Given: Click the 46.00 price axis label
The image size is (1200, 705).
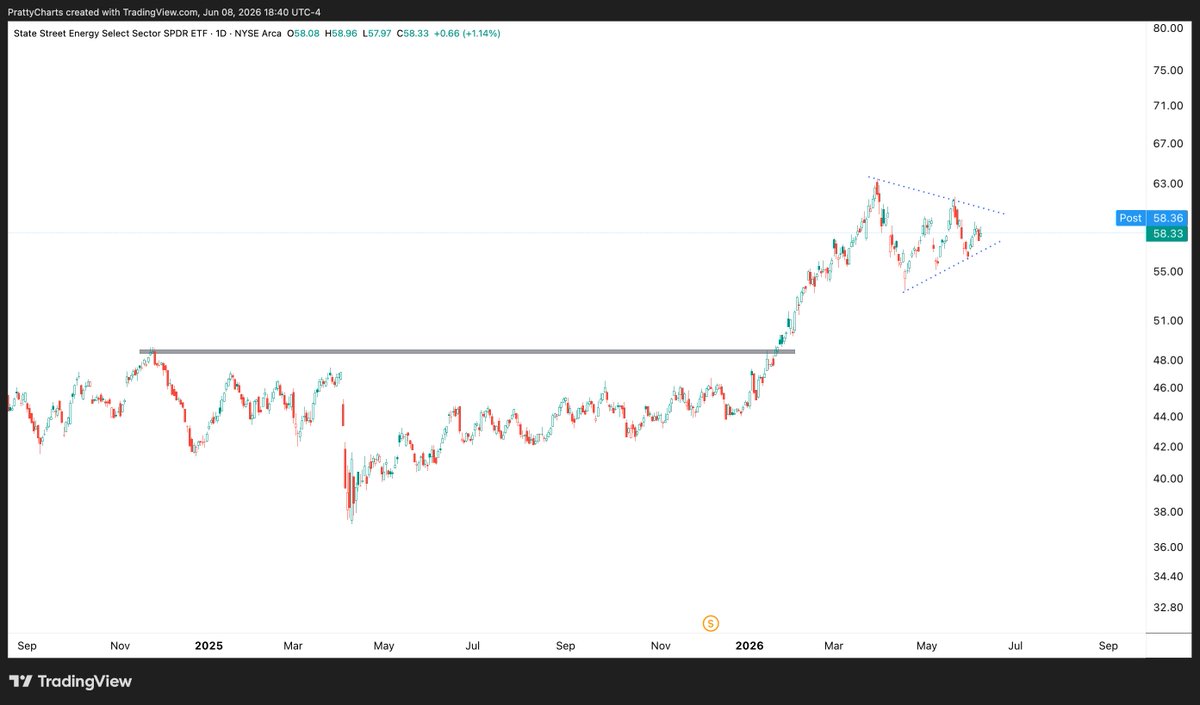Looking at the screenshot, I should [x=1167, y=388].
